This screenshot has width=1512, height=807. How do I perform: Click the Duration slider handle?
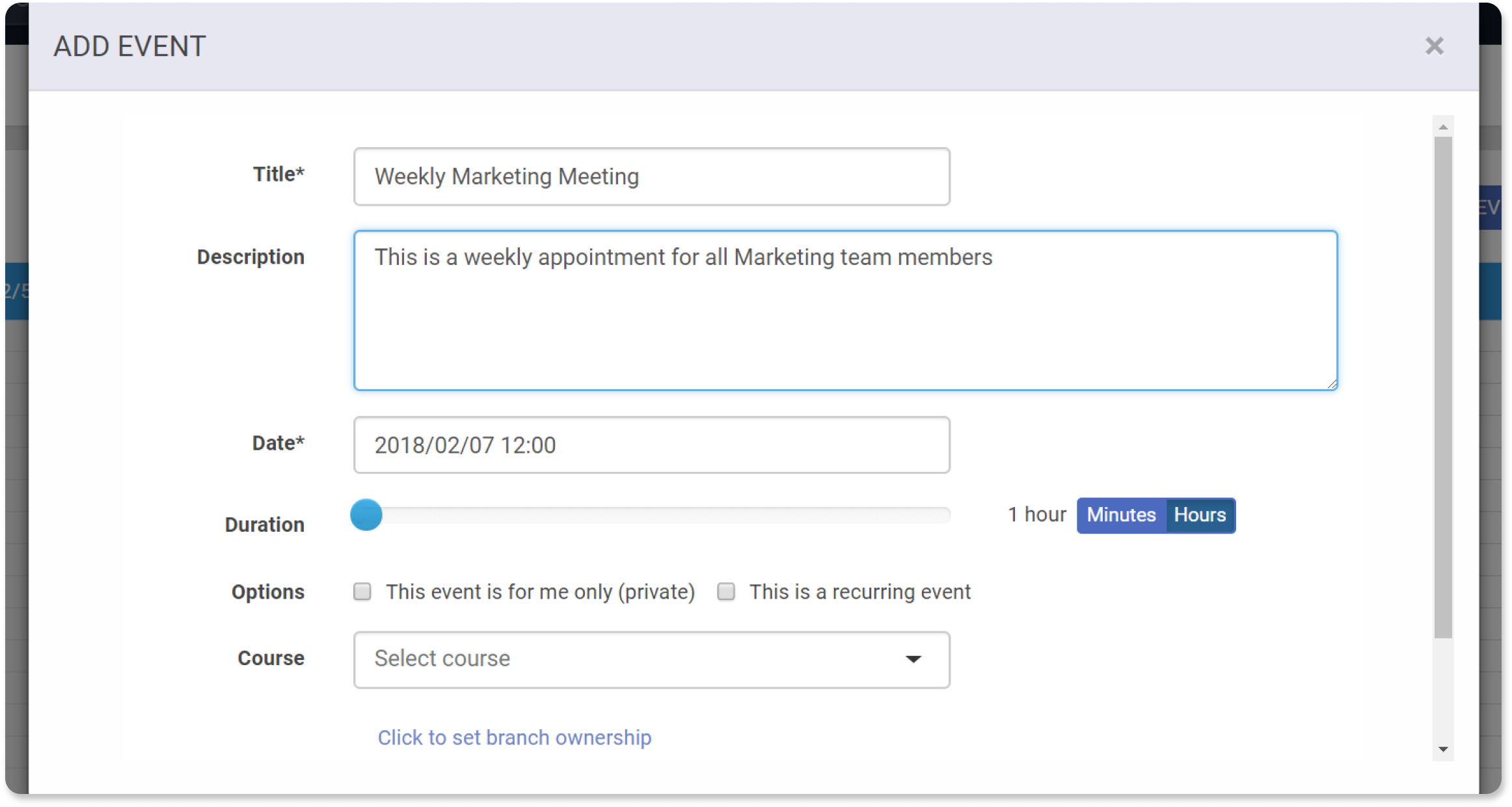[x=366, y=515]
